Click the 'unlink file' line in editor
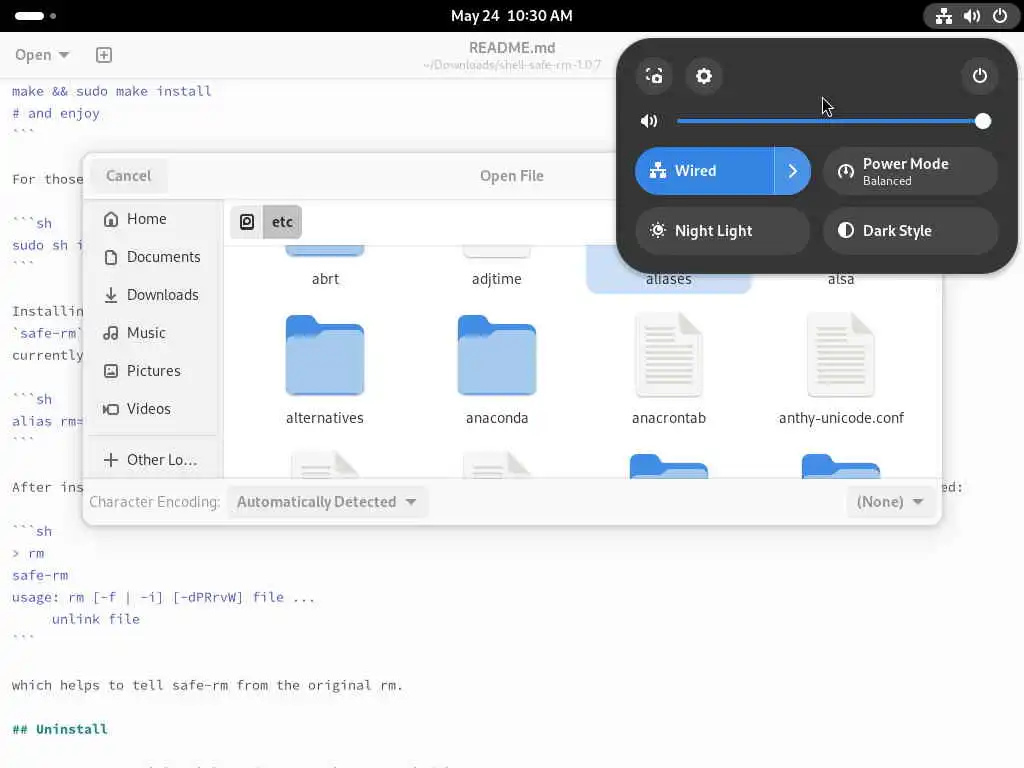1024x768 pixels. [x=95, y=619]
